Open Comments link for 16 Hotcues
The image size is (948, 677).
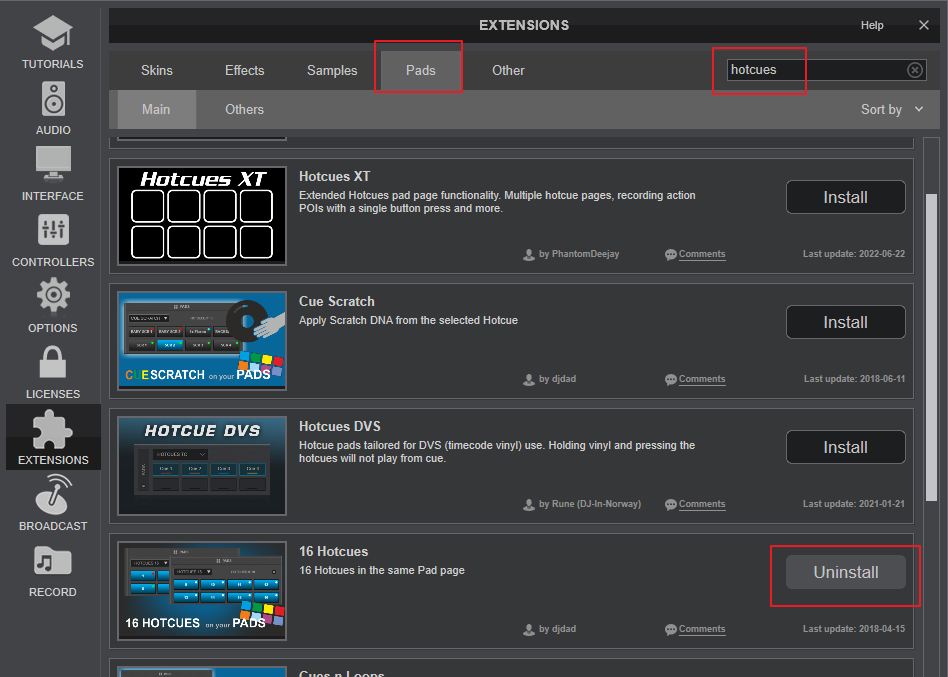click(x=702, y=629)
